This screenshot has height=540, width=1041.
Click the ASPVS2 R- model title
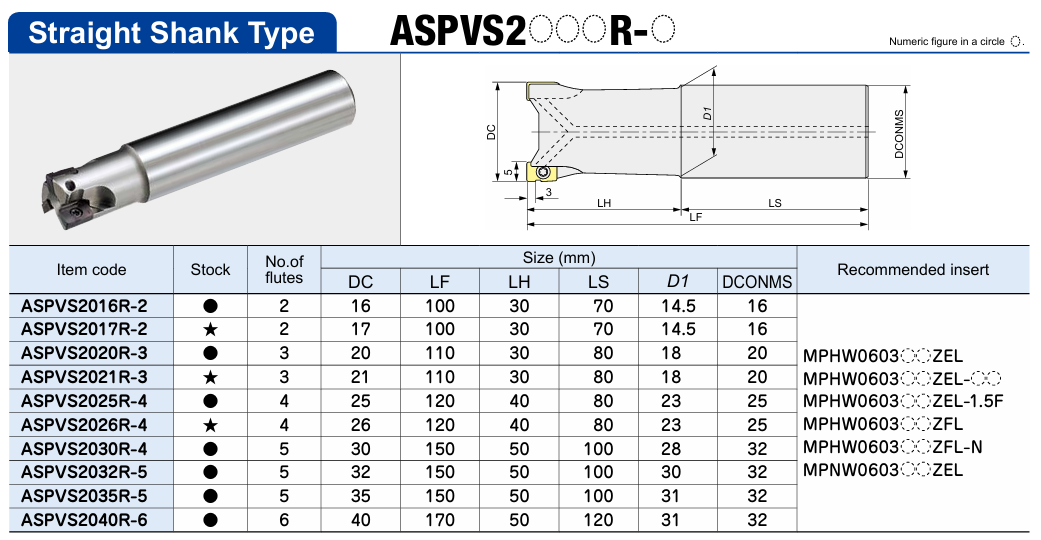point(532,32)
